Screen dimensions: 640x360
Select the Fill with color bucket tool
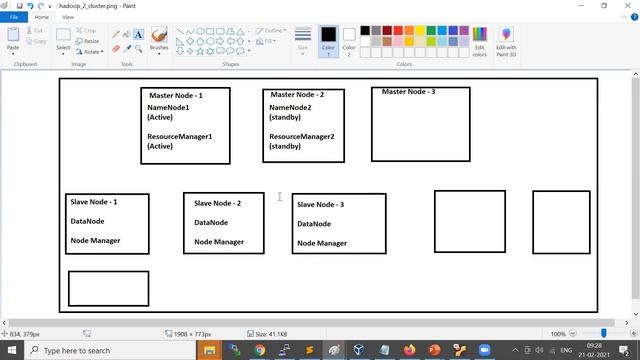(x=127, y=35)
